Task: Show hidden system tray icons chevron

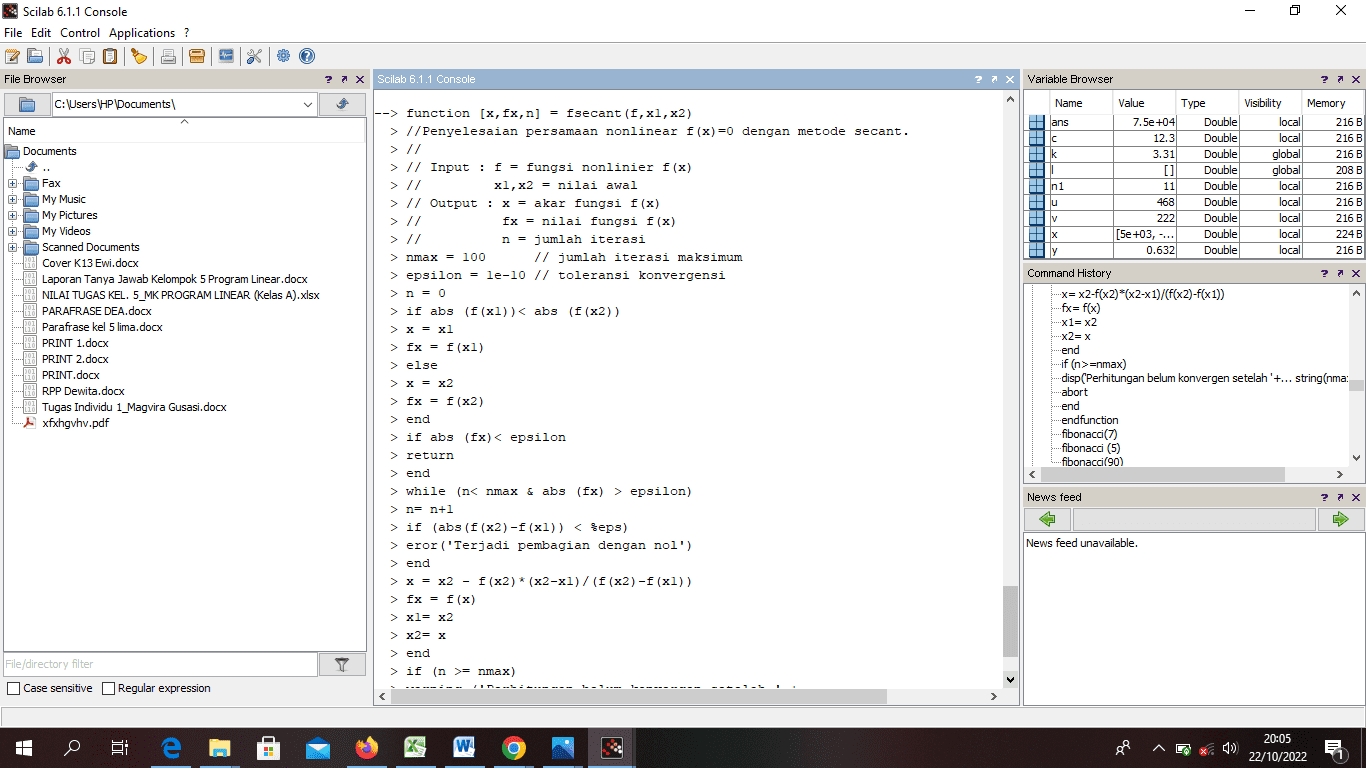Action: (x=1159, y=747)
